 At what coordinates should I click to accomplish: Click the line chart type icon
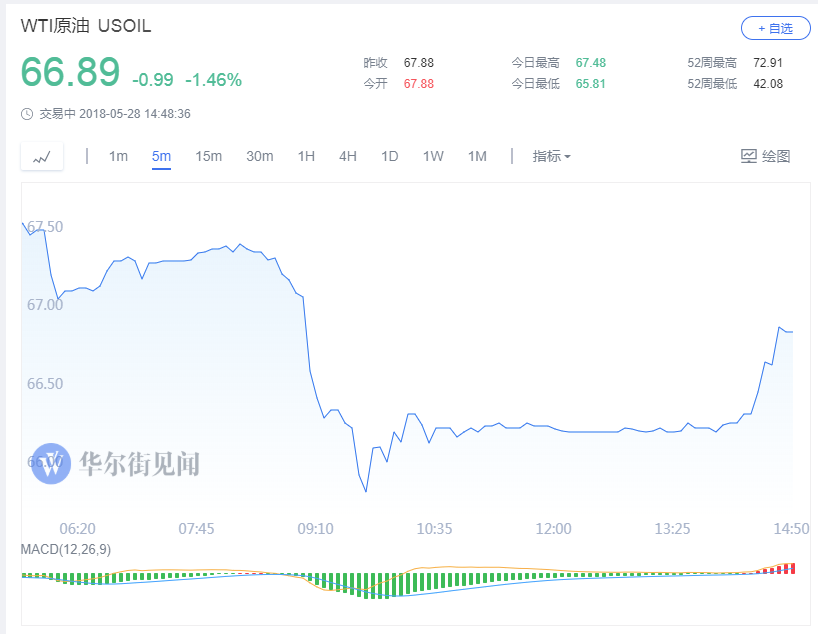(42, 157)
